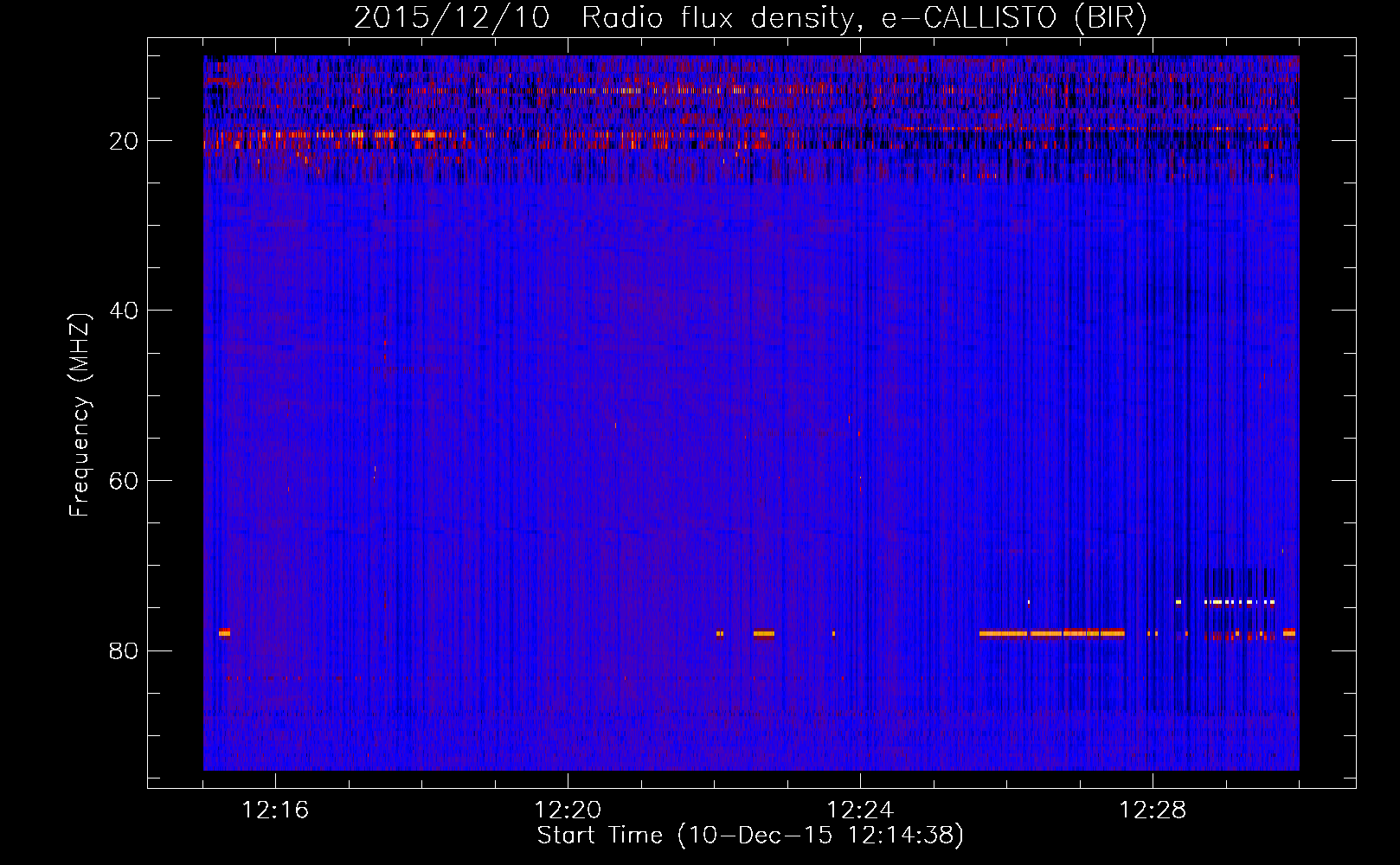The width and height of the screenshot is (1400, 865).
Task: Click the 40 frequency tick label
Action: point(125,311)
